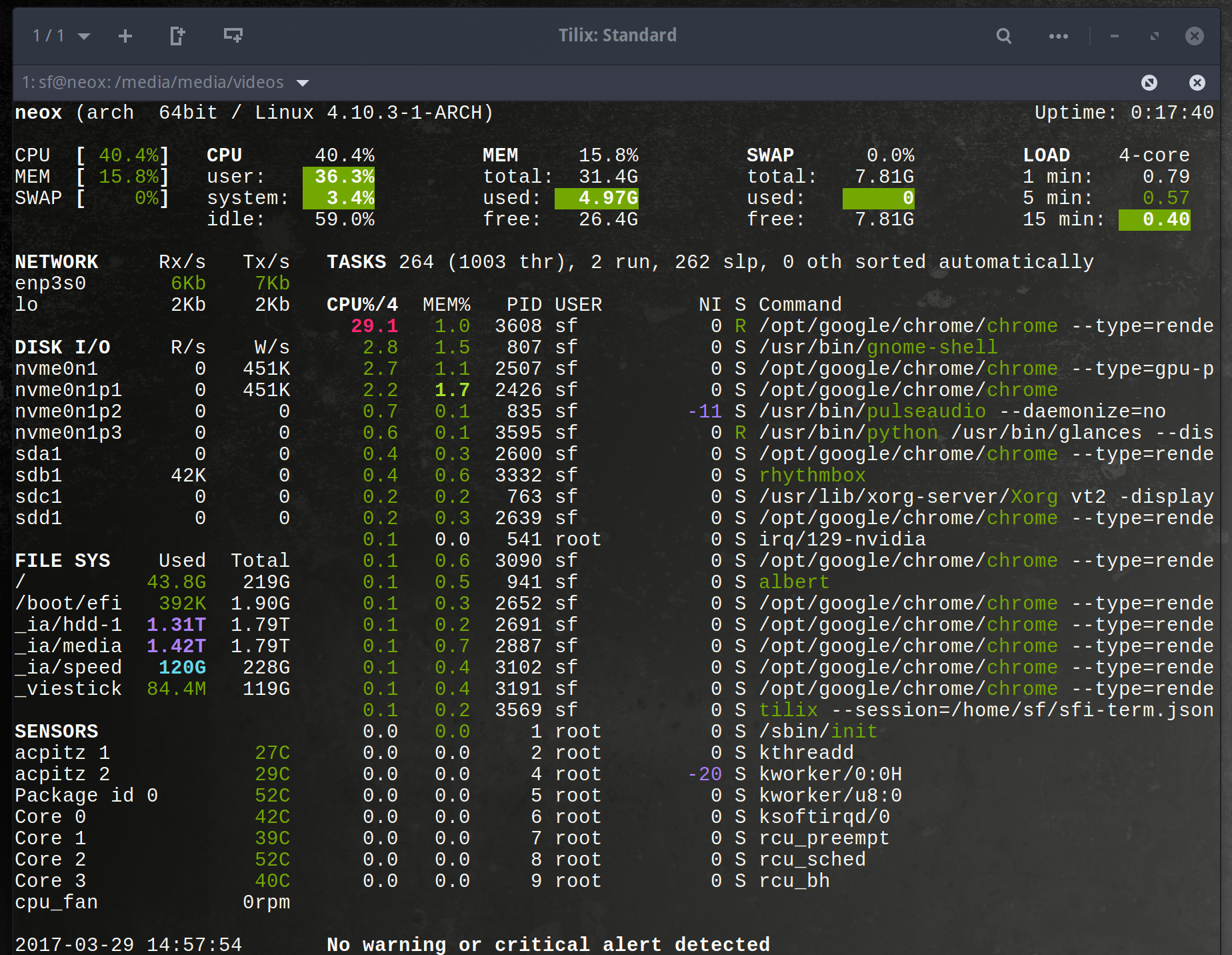This screenshot has width=1232, height=955.
Task: Click /boot/efi used value 392K
Action: 183,604
